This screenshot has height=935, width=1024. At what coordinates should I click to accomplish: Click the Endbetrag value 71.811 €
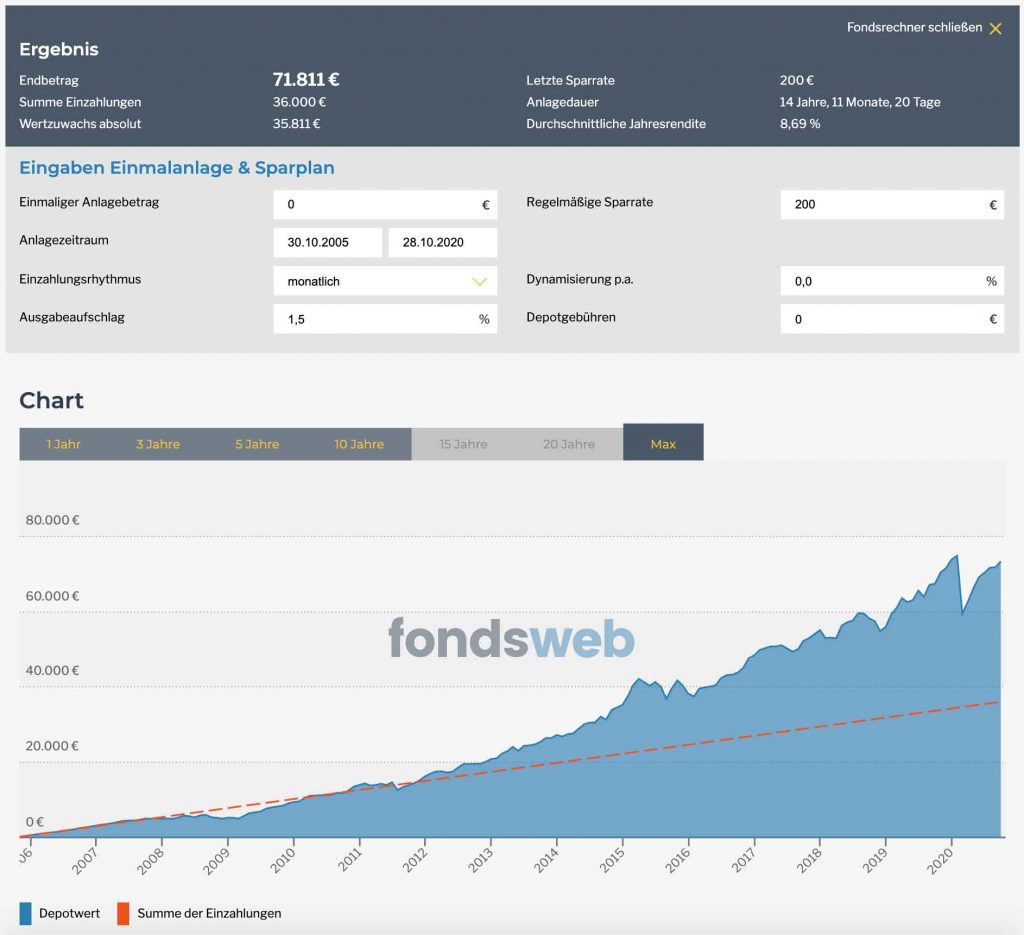[x=306, y=80]
